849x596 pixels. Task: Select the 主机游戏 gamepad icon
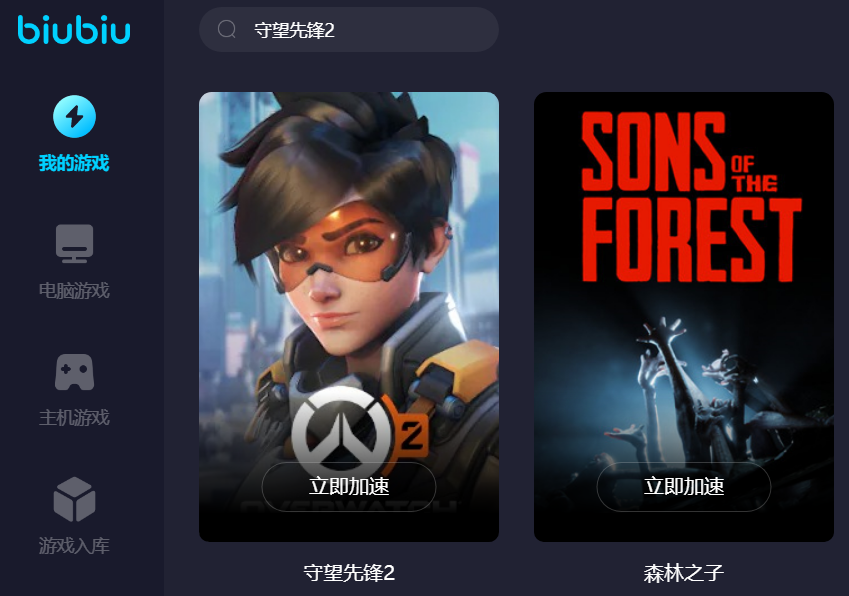coord(74,372)
